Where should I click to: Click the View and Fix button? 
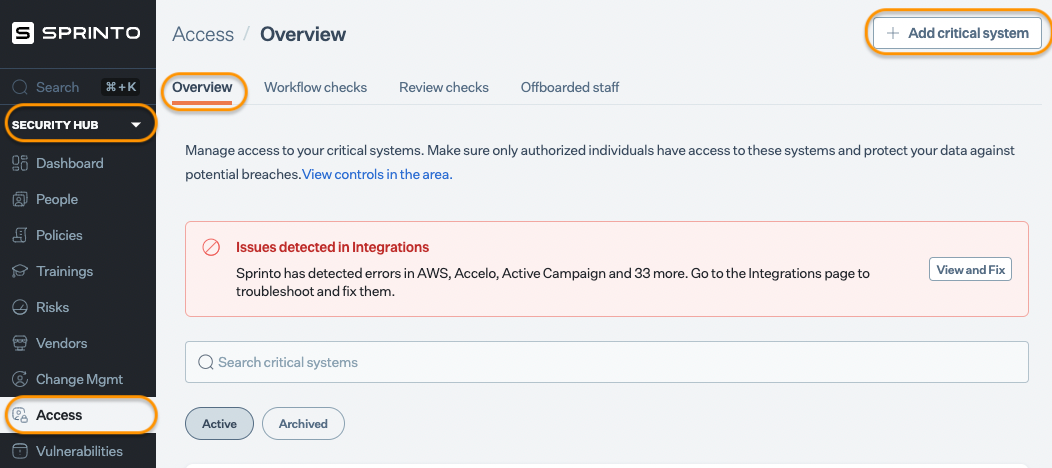pyautogui.click(x=970, y=270)
